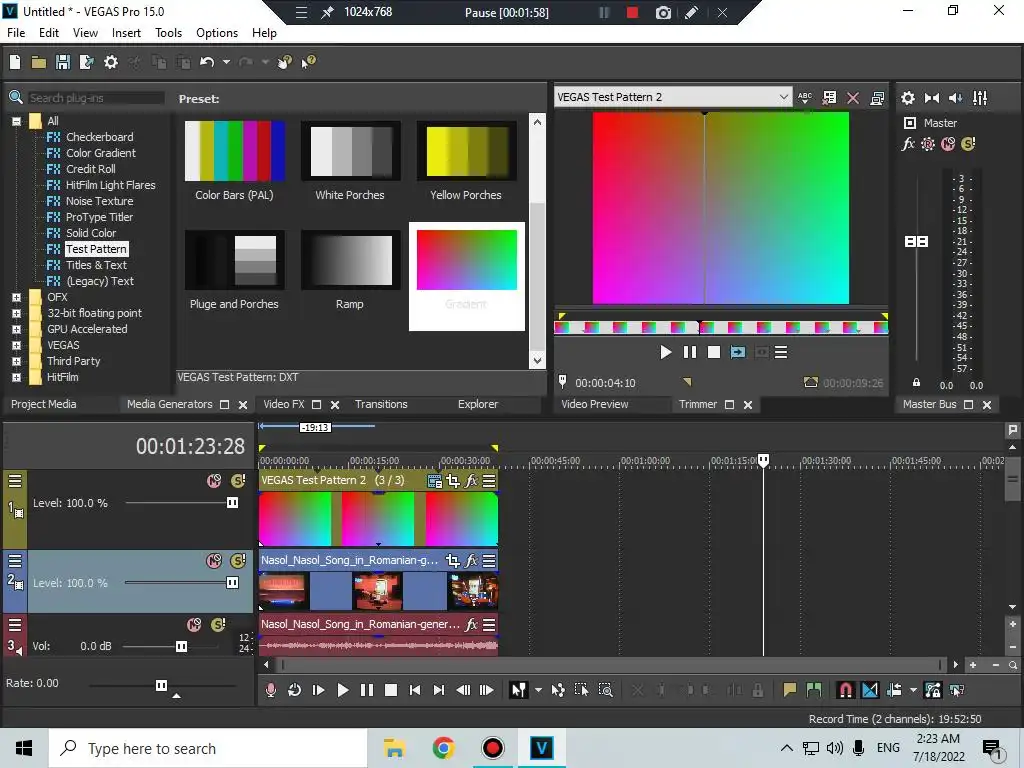Open the File menu

click(x=16, y=33)
